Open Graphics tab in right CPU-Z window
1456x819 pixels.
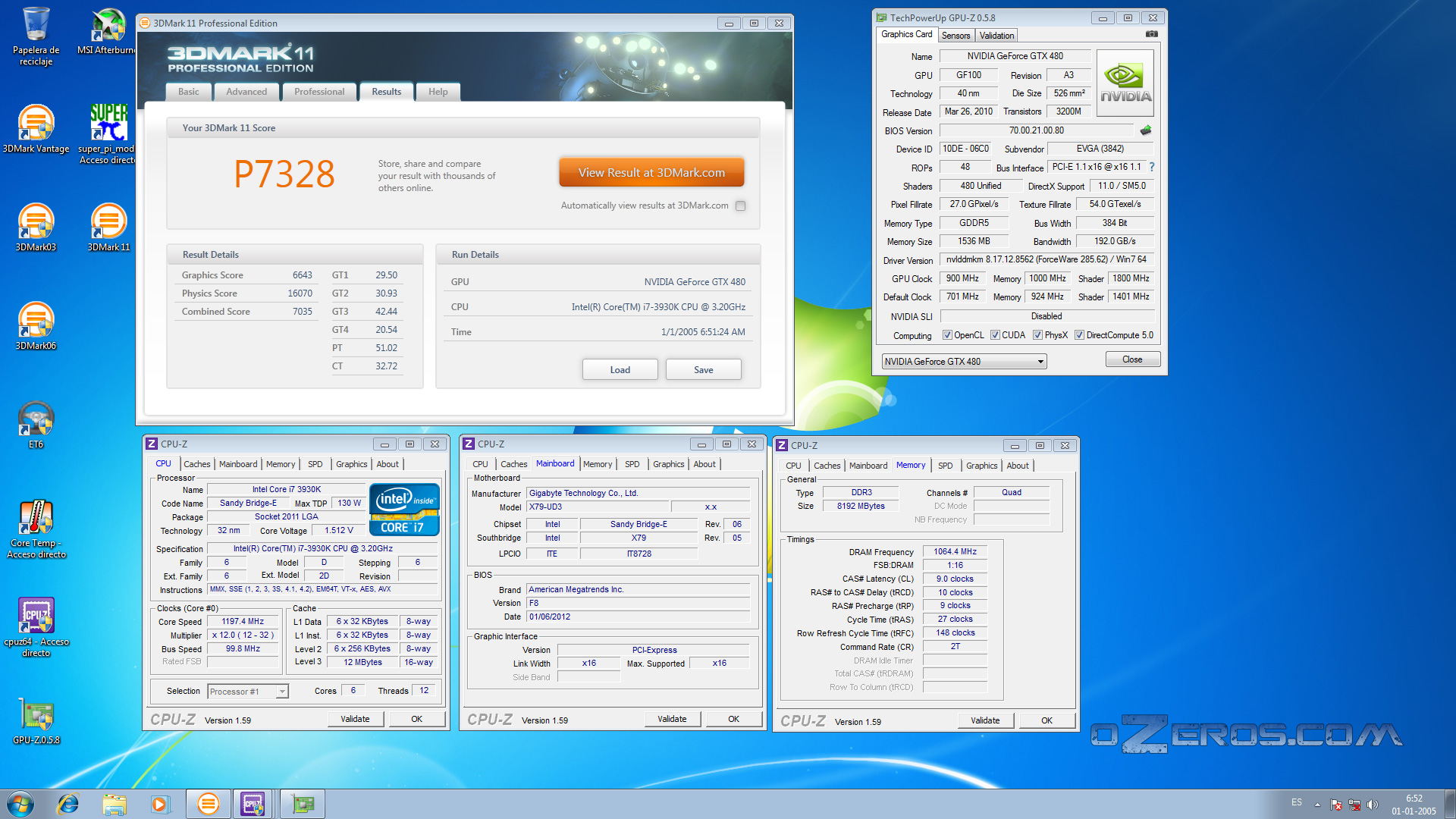982,466
